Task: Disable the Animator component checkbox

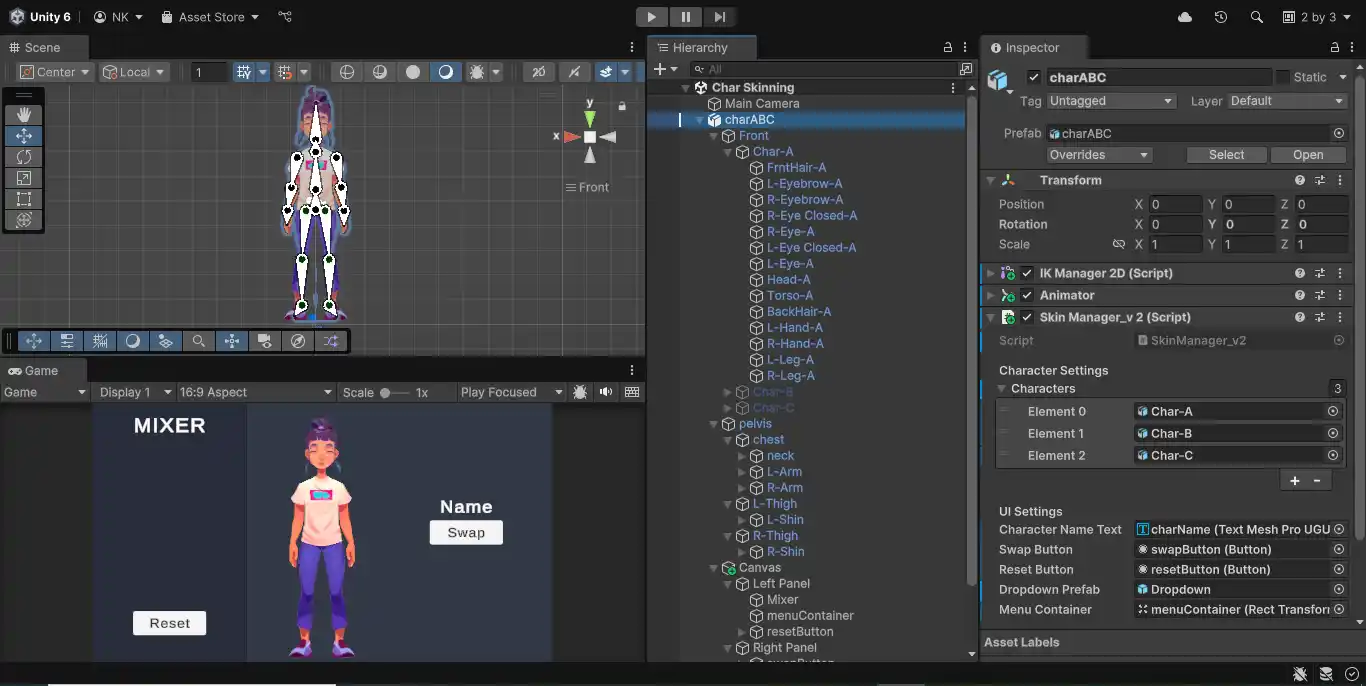Action: point(1026,295)
